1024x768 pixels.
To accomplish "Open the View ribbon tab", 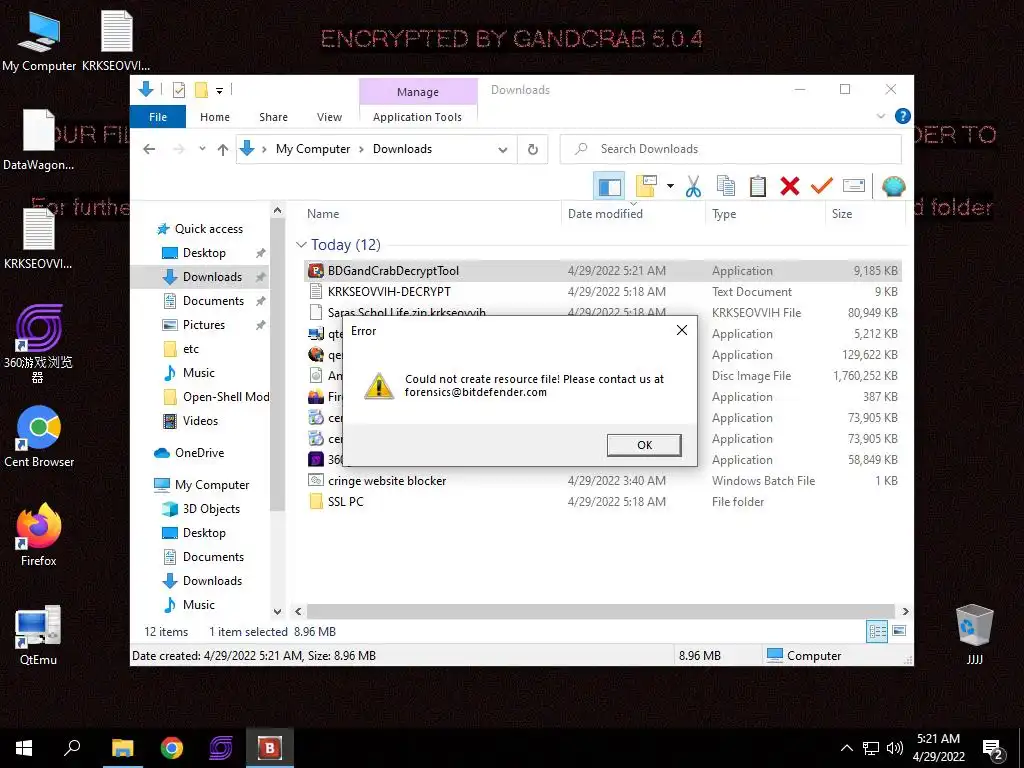I will (329, 117).
